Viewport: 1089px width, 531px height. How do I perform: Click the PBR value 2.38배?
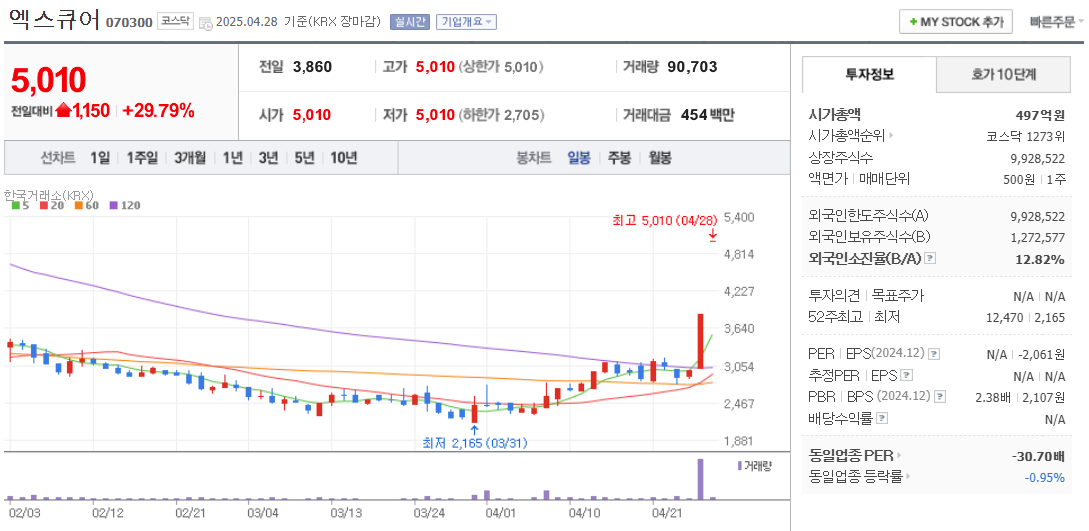pyautogui.click(x=994, y=398)
